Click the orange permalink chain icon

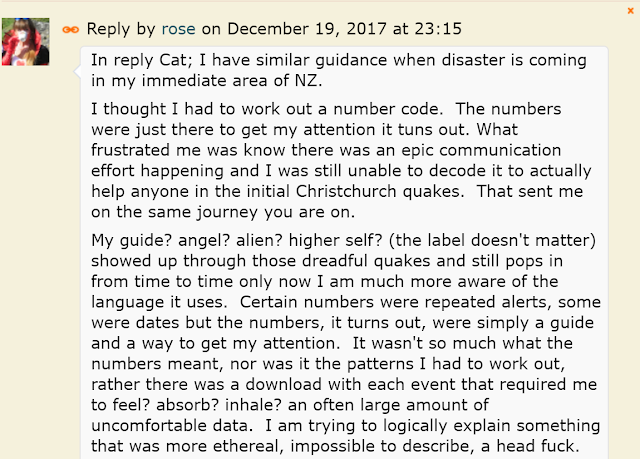(x=71, y=30)
